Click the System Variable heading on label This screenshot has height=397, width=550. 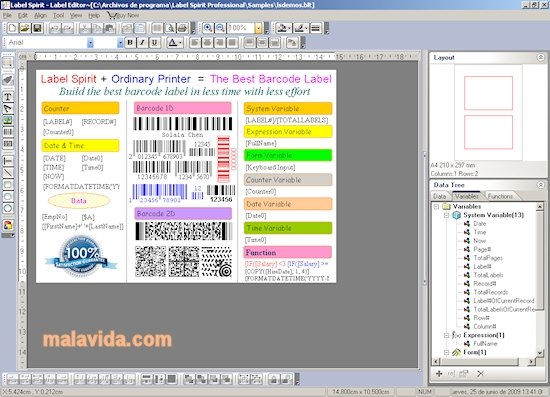[288, 109]
